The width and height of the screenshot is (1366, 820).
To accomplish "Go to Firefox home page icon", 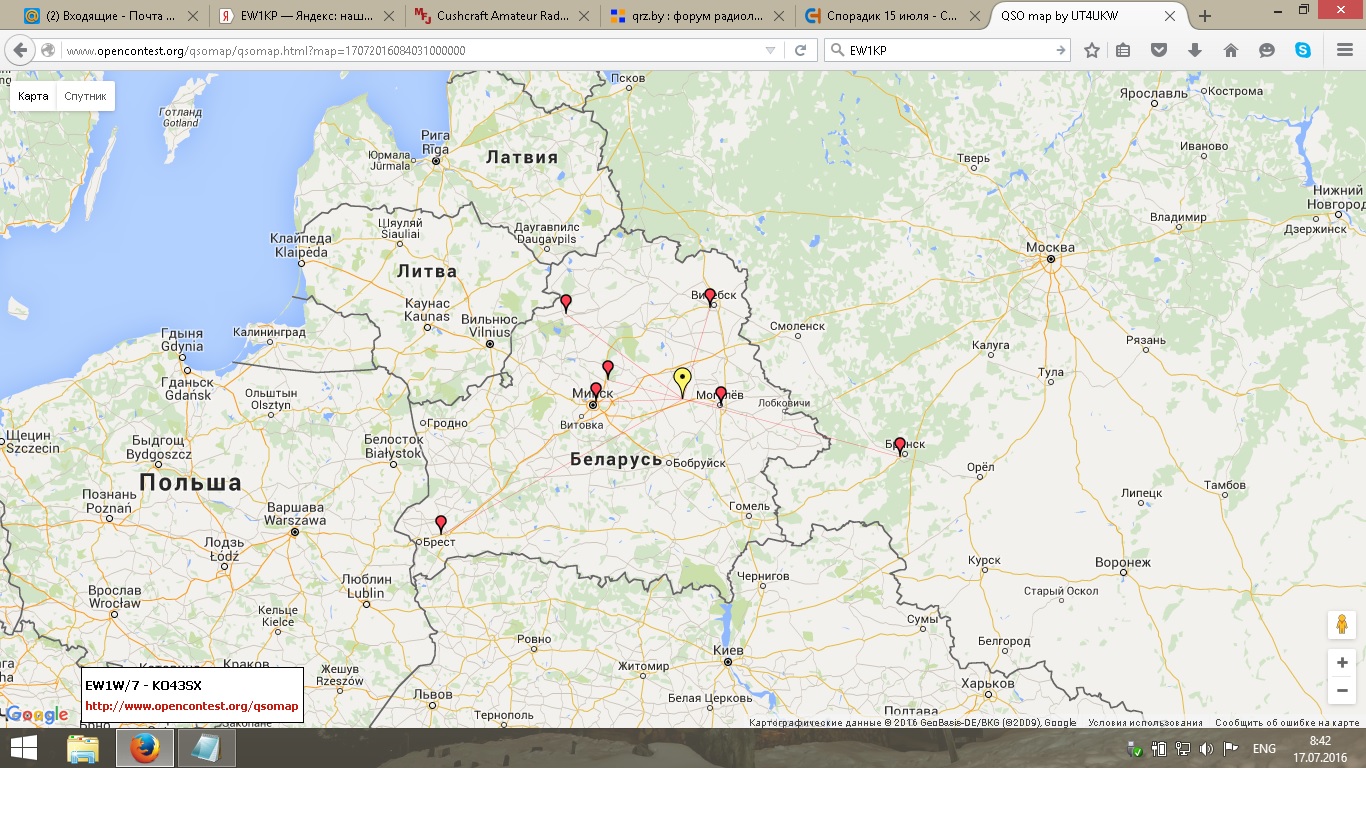I will tap(1230, 50).
